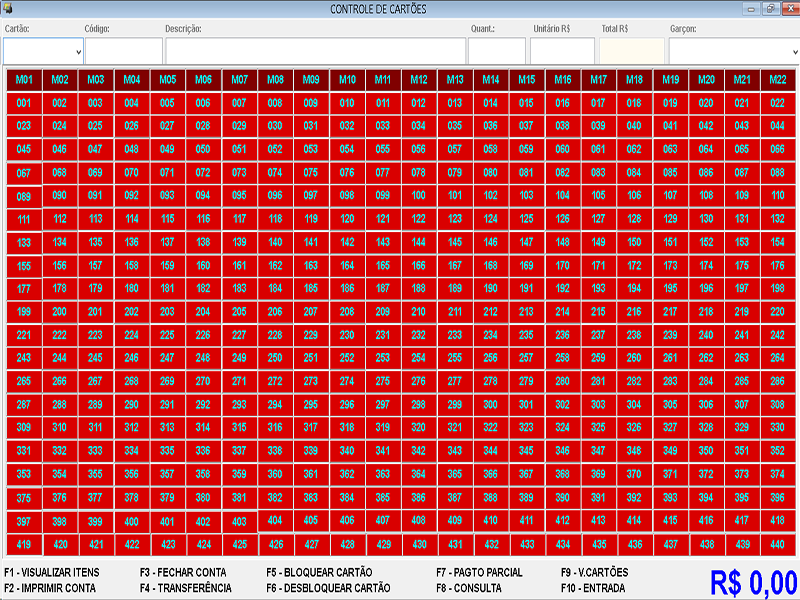Open card 220

[778, 312]
